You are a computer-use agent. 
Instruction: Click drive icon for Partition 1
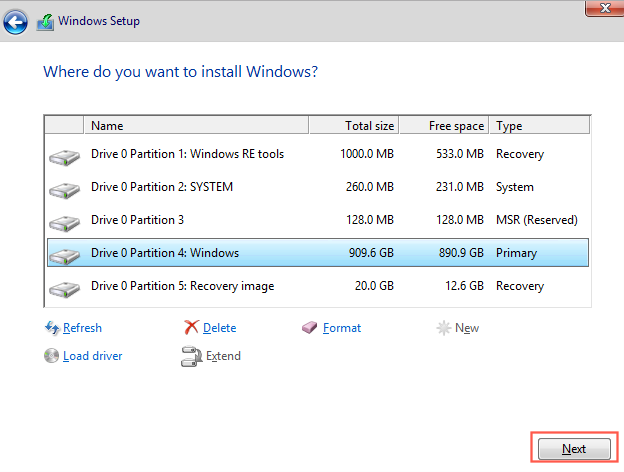(x=64, y=156)
